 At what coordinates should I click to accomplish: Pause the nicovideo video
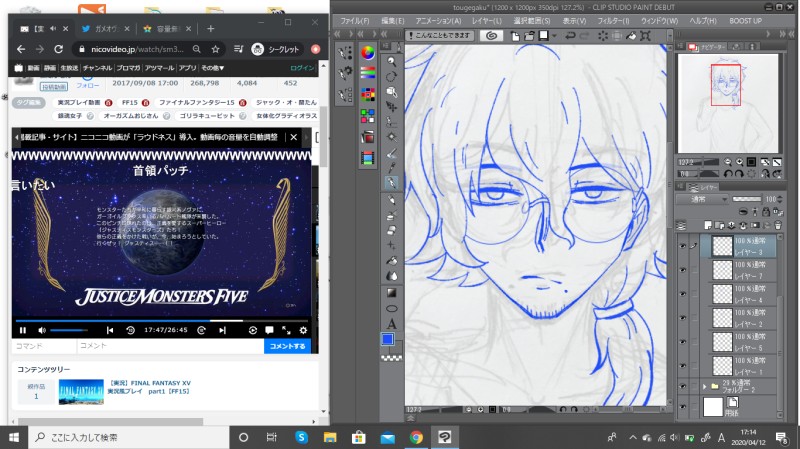pyautogui.click(x=22, y=330)
